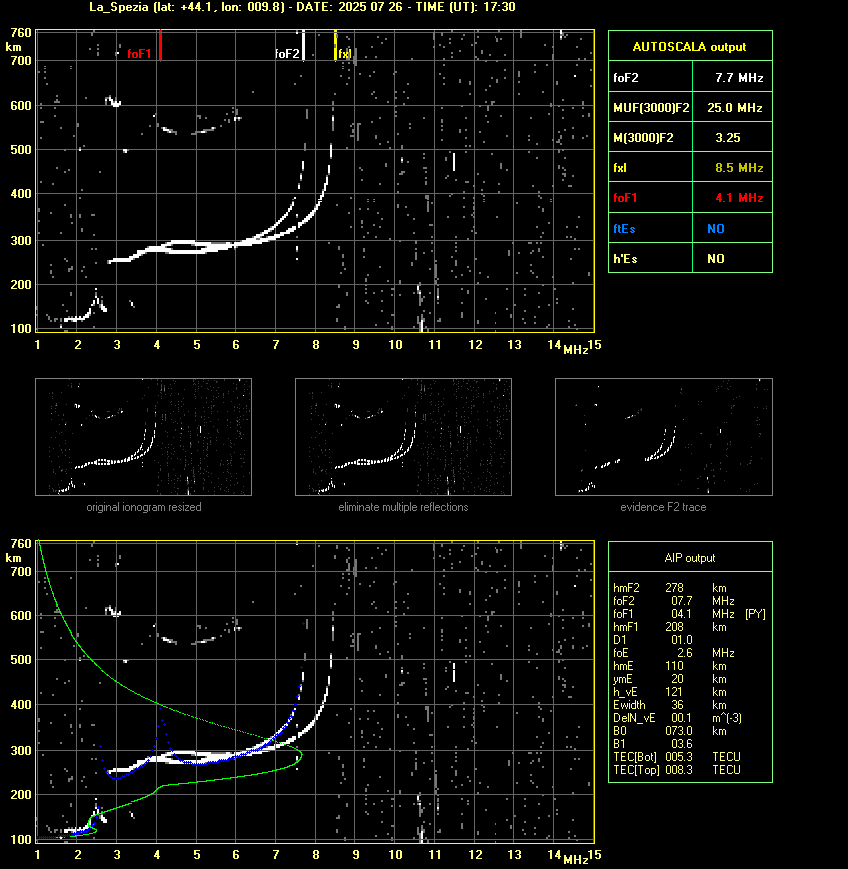Select the foF2 7.7 MHz value
The width and height of the screenshot is (848, 869).
coord(739,78)
